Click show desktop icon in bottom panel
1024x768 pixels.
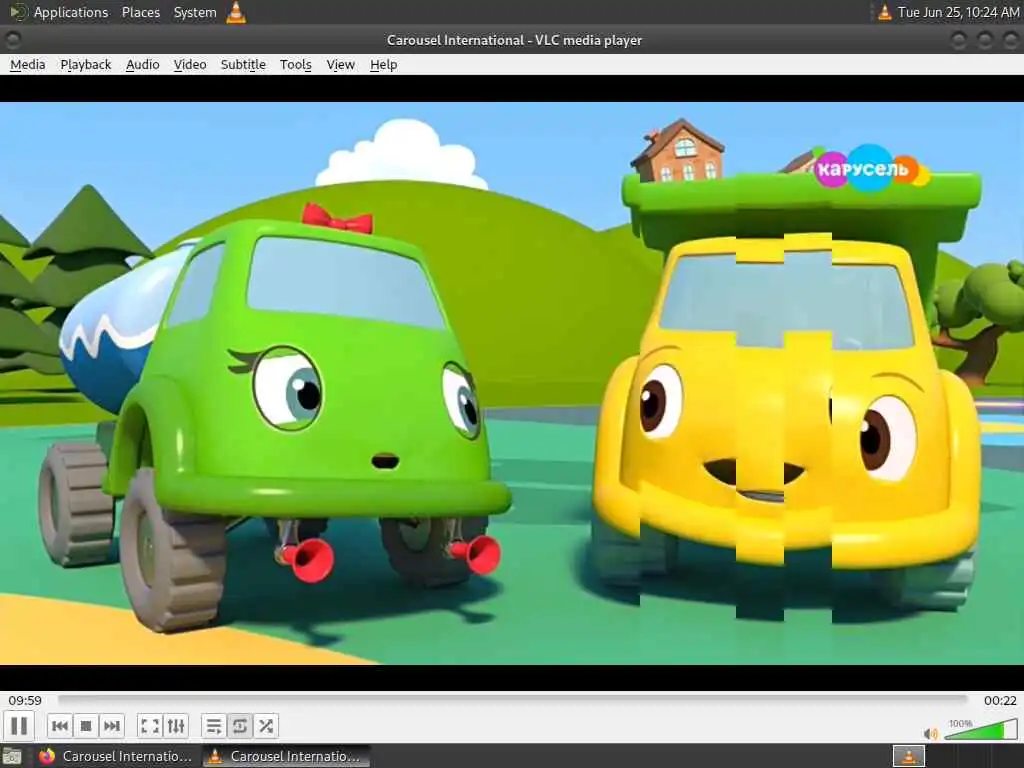point(12,756)
